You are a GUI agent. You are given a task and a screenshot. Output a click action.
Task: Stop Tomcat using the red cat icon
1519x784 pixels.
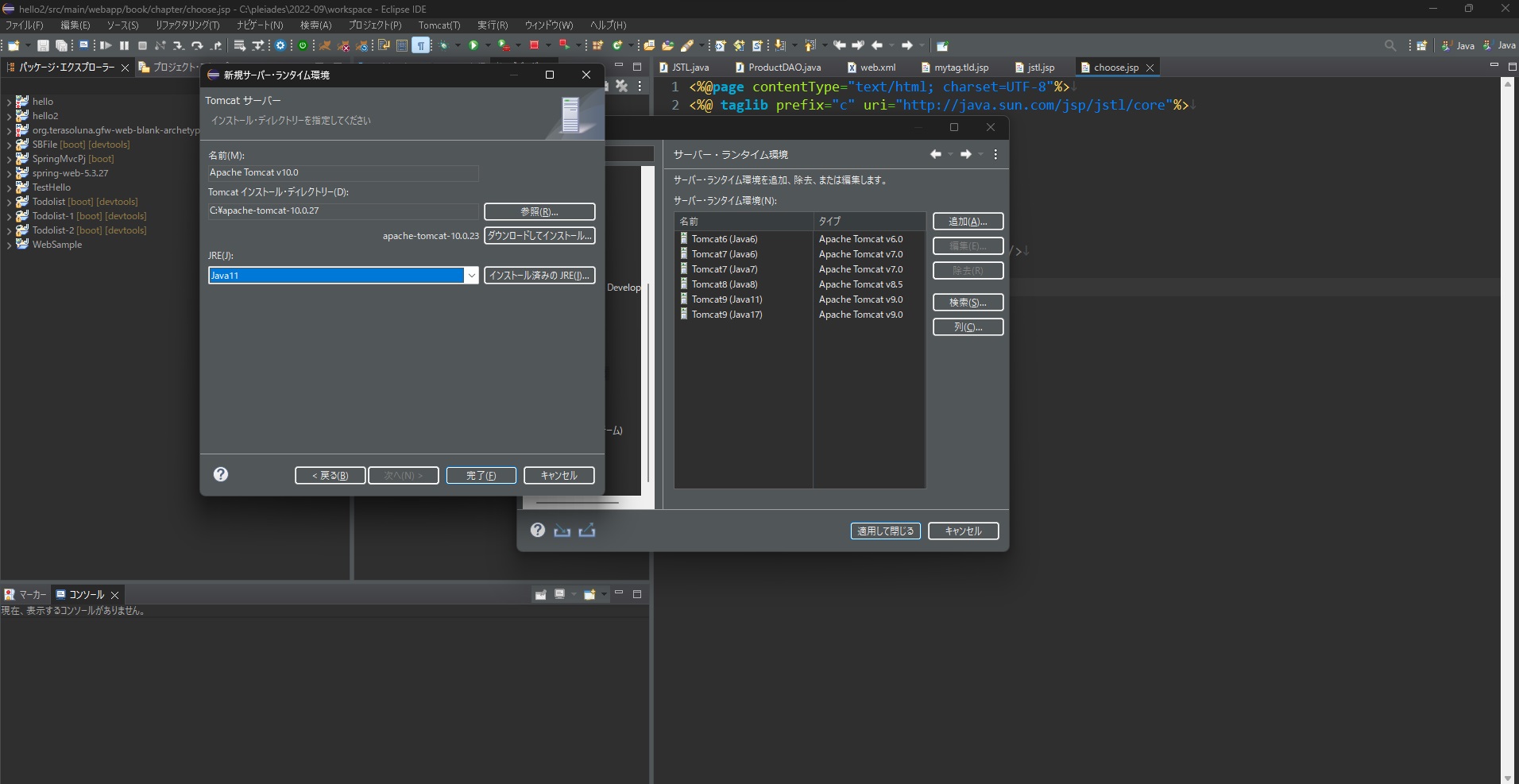[x=345, y=46]
